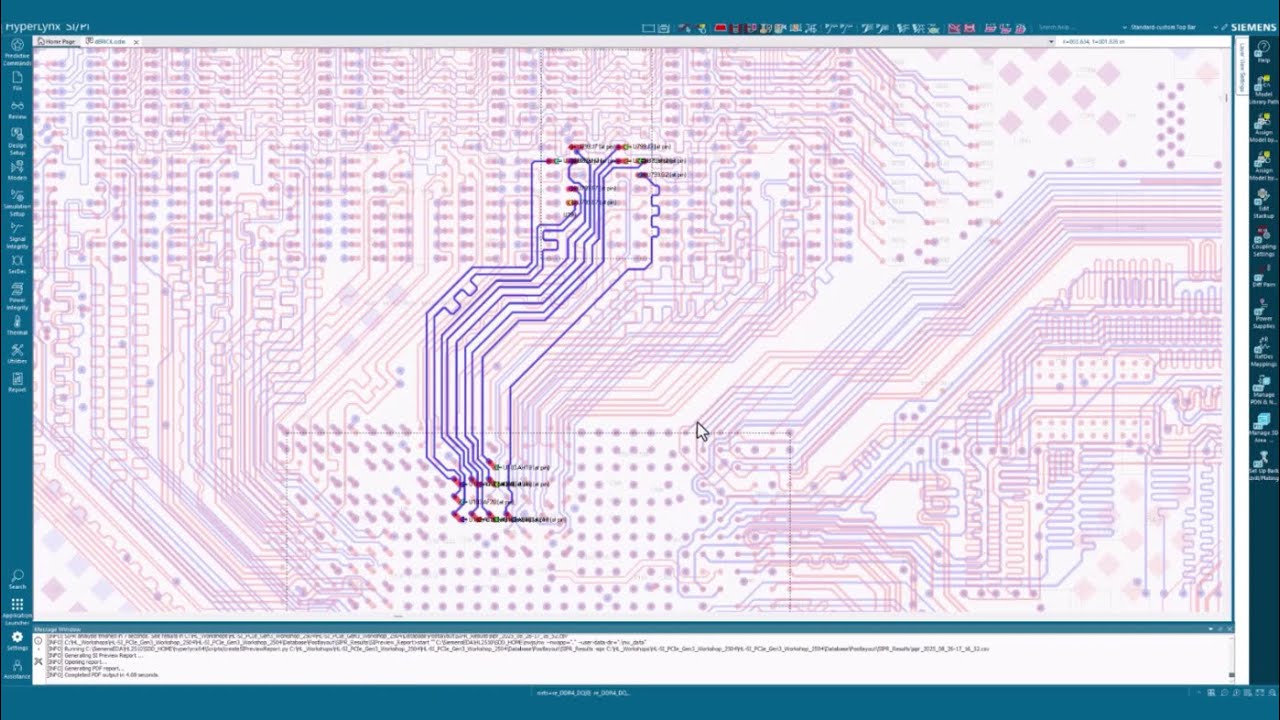Open the Thermal section

17,326
